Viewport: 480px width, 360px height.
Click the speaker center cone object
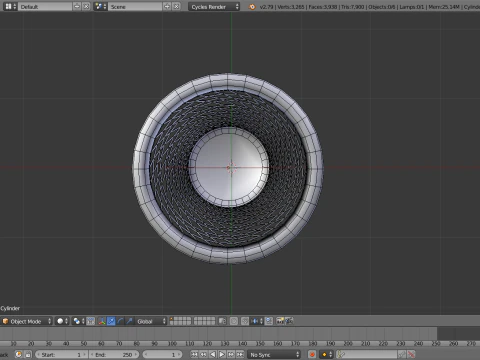pos(229,167)
